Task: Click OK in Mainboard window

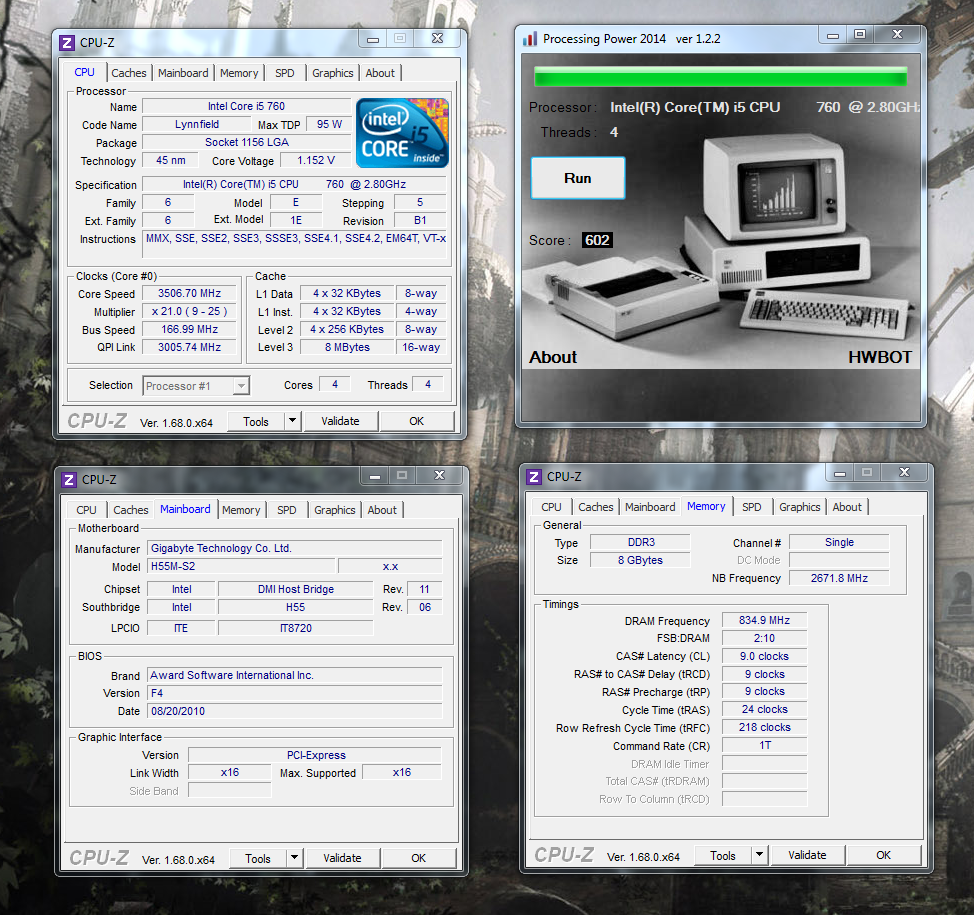Action: pos(419,858)
